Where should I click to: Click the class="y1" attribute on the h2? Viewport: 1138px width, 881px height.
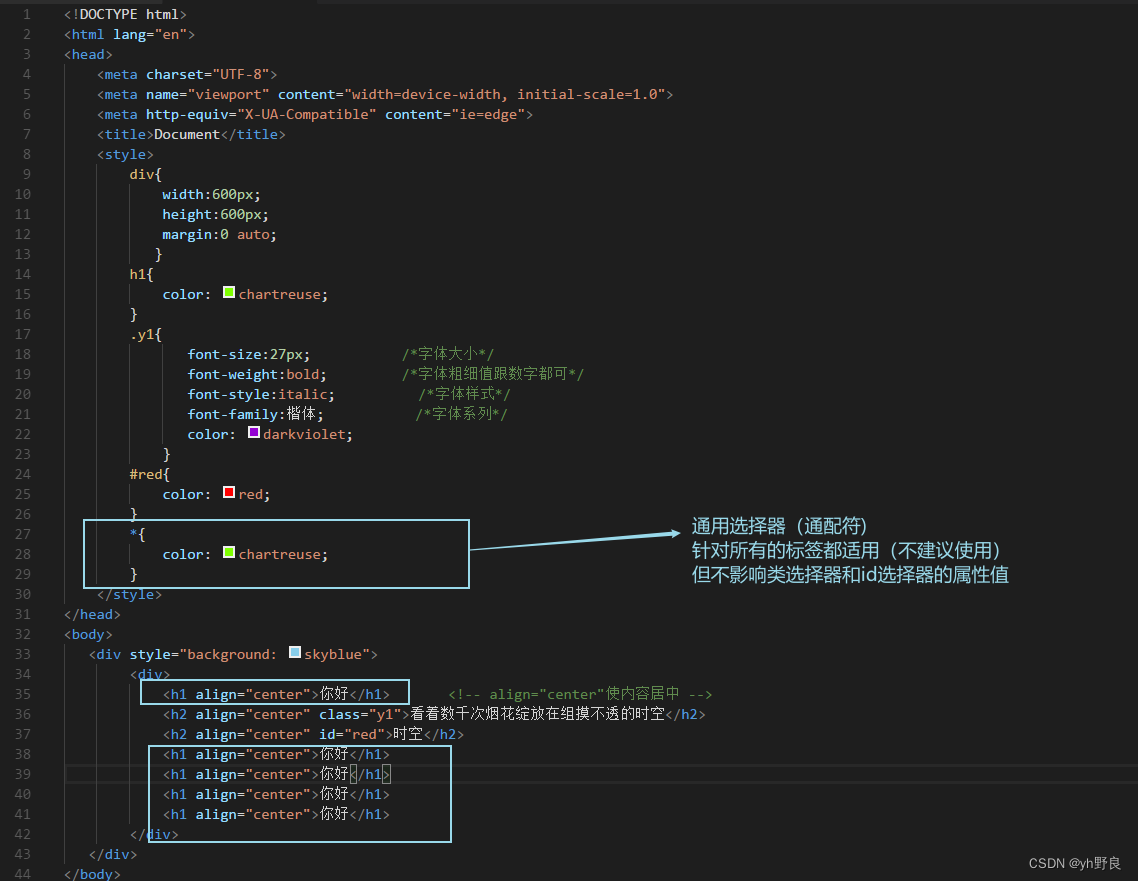tap(360, 715)
